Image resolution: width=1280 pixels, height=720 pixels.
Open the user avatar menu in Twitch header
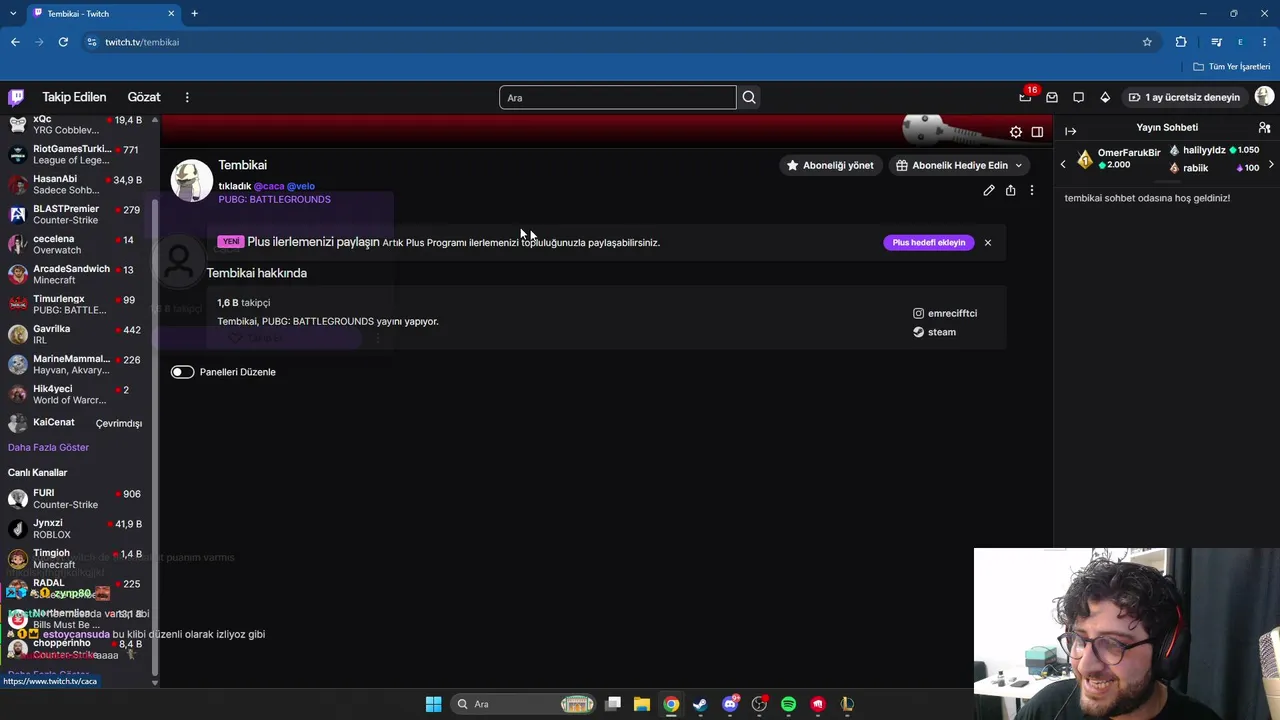(x=1264, y=97)
